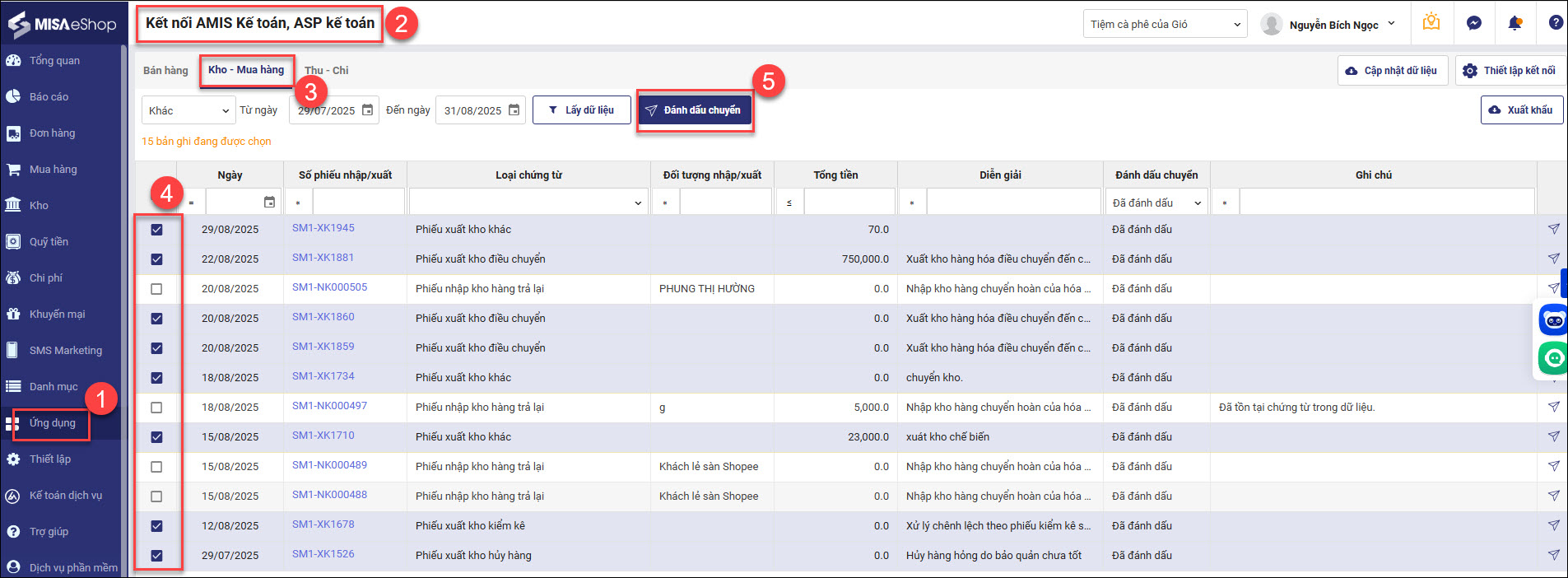The height and width of the screenshot is (578, 1568).
Task: Open the Khác period dropdown
Action: coord(188,110)
